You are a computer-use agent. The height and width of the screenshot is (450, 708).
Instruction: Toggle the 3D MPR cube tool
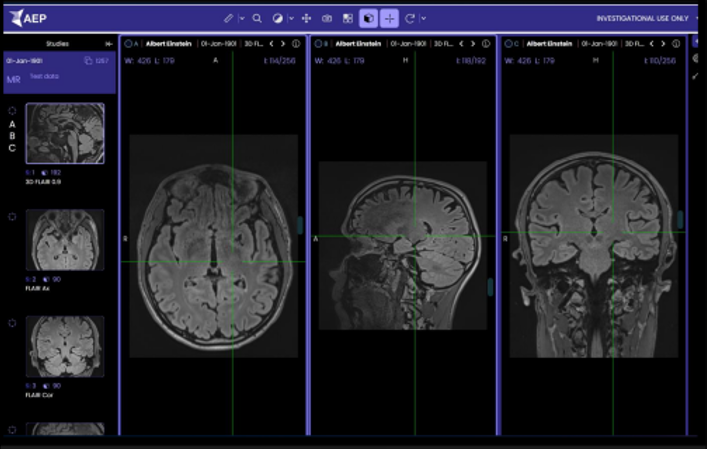[x=368, y=18]
